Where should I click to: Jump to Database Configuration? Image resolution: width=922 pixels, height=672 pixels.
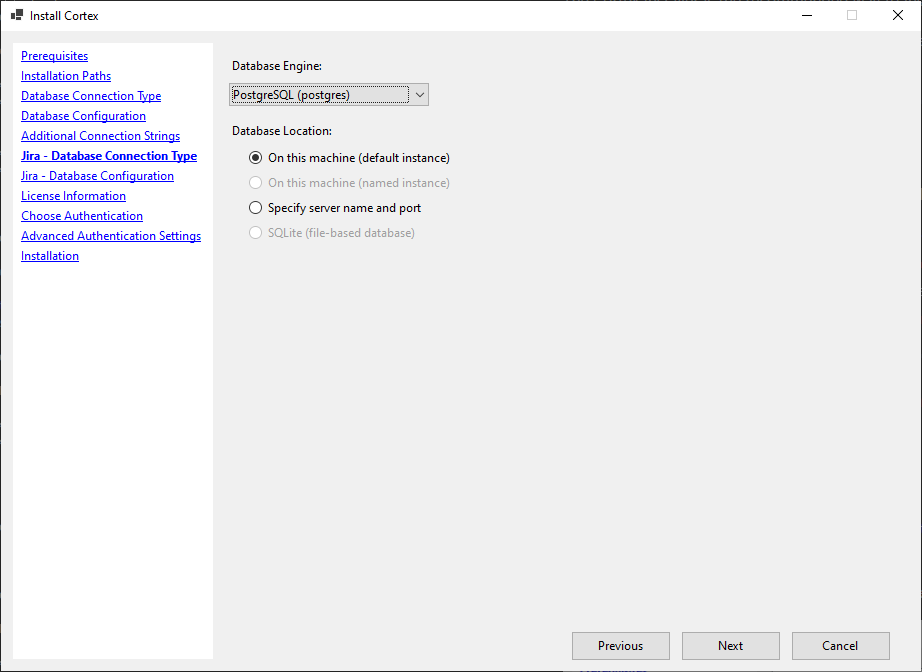coord(83,115)
